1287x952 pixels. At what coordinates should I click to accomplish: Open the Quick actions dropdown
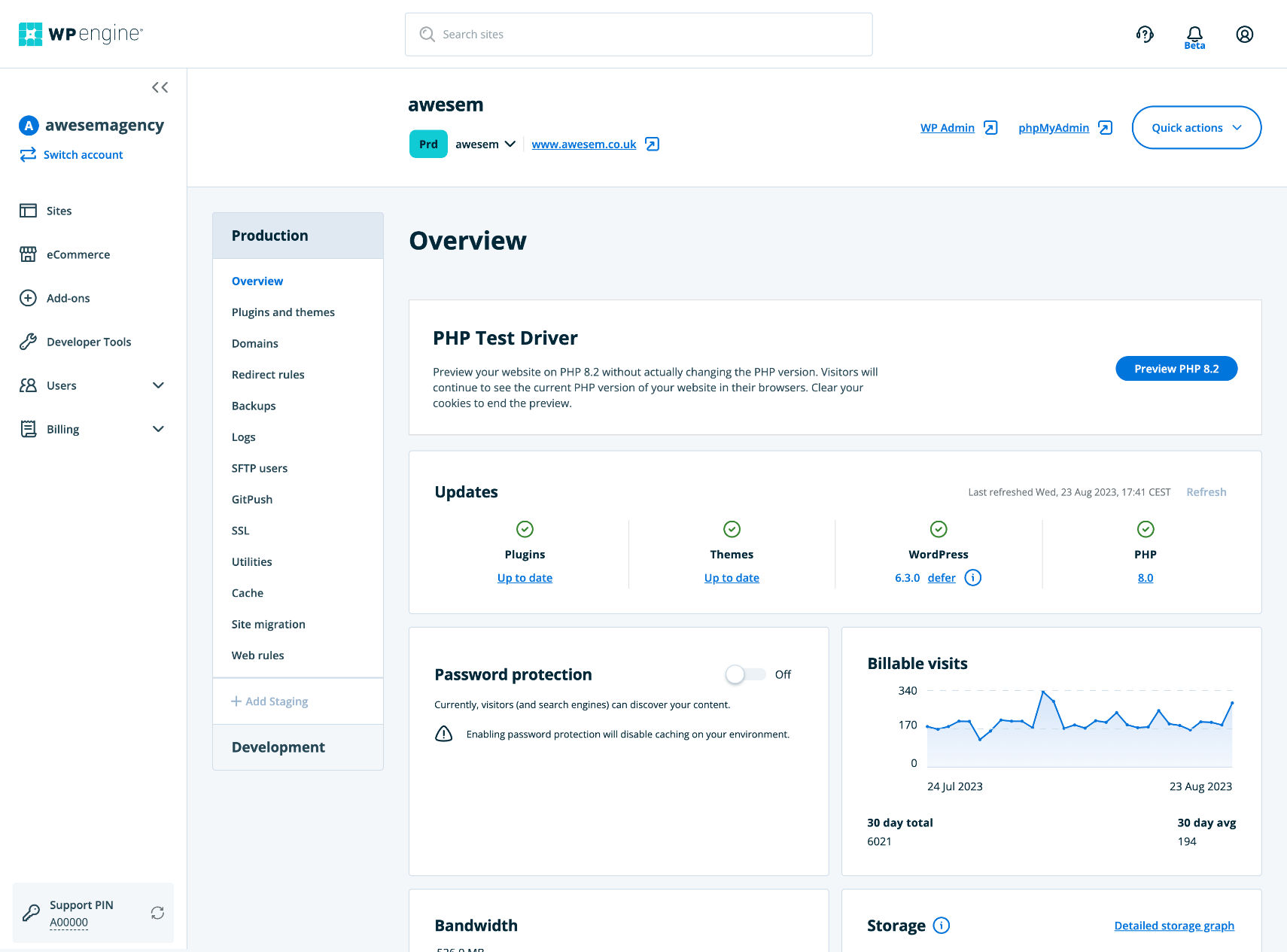point(1196,127)
